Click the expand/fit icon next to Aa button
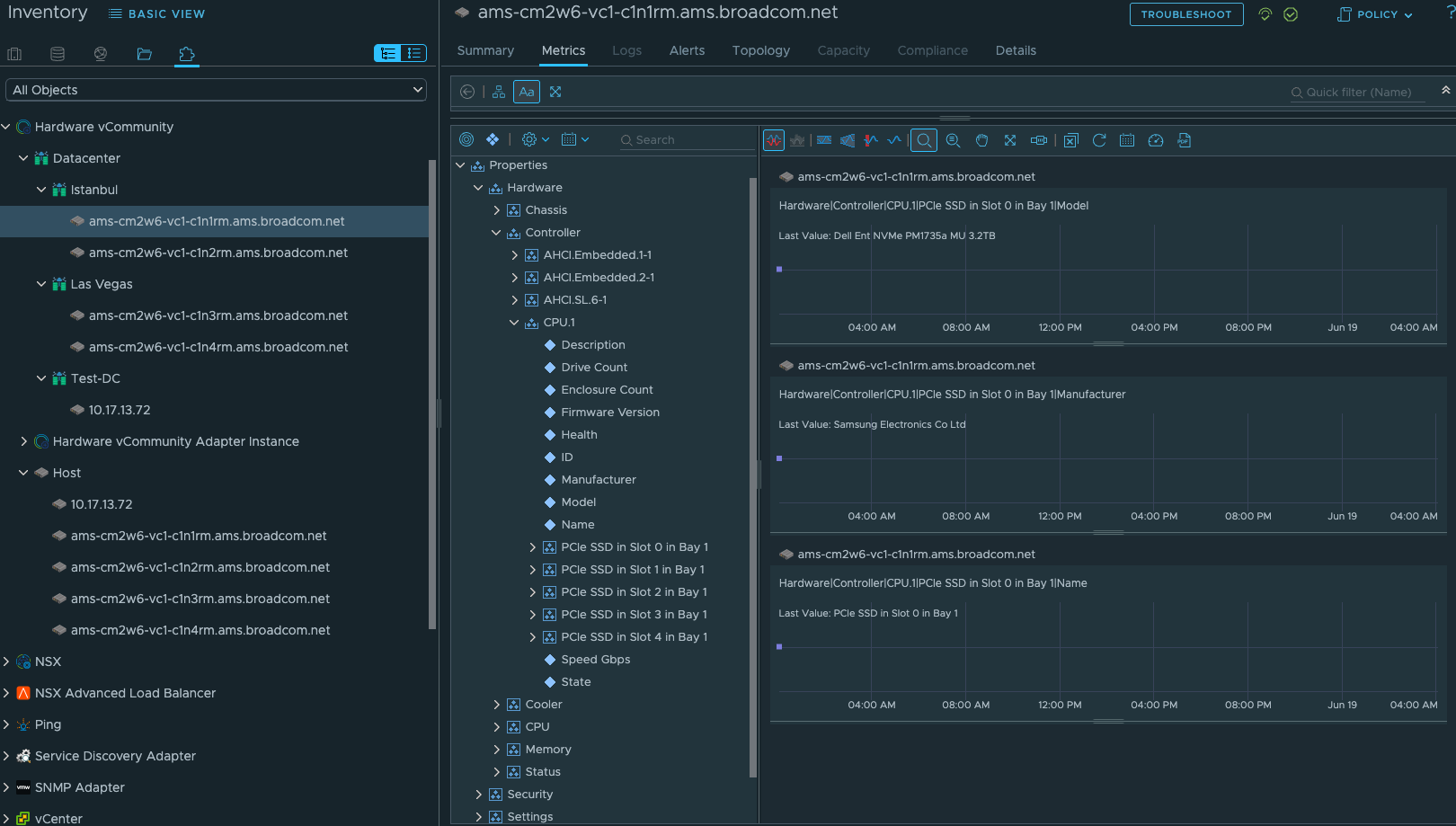This screenshot has height=826, width=1456. [x=555, y=92]
